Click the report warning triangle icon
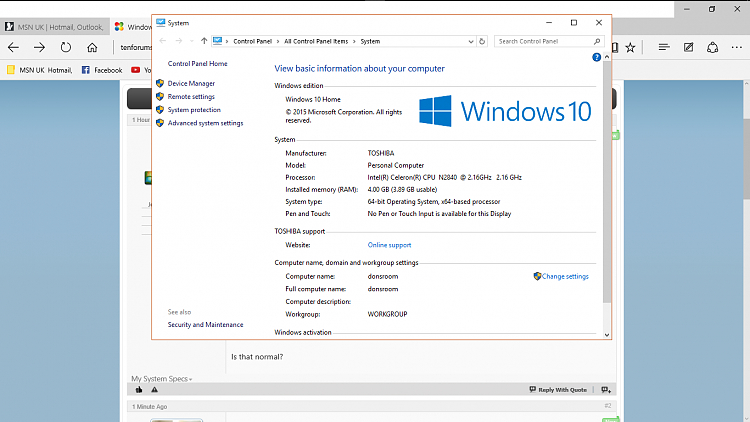The width and height of the screenshot is (750, 422). point(154,389)
